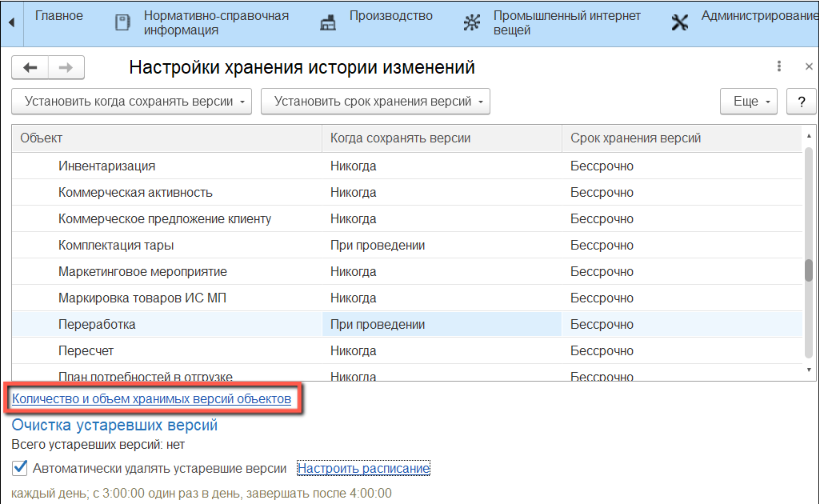The image size is (819, 504).
Task: Click the Нормативно-справочная информация icon
Action: (122, 22)
